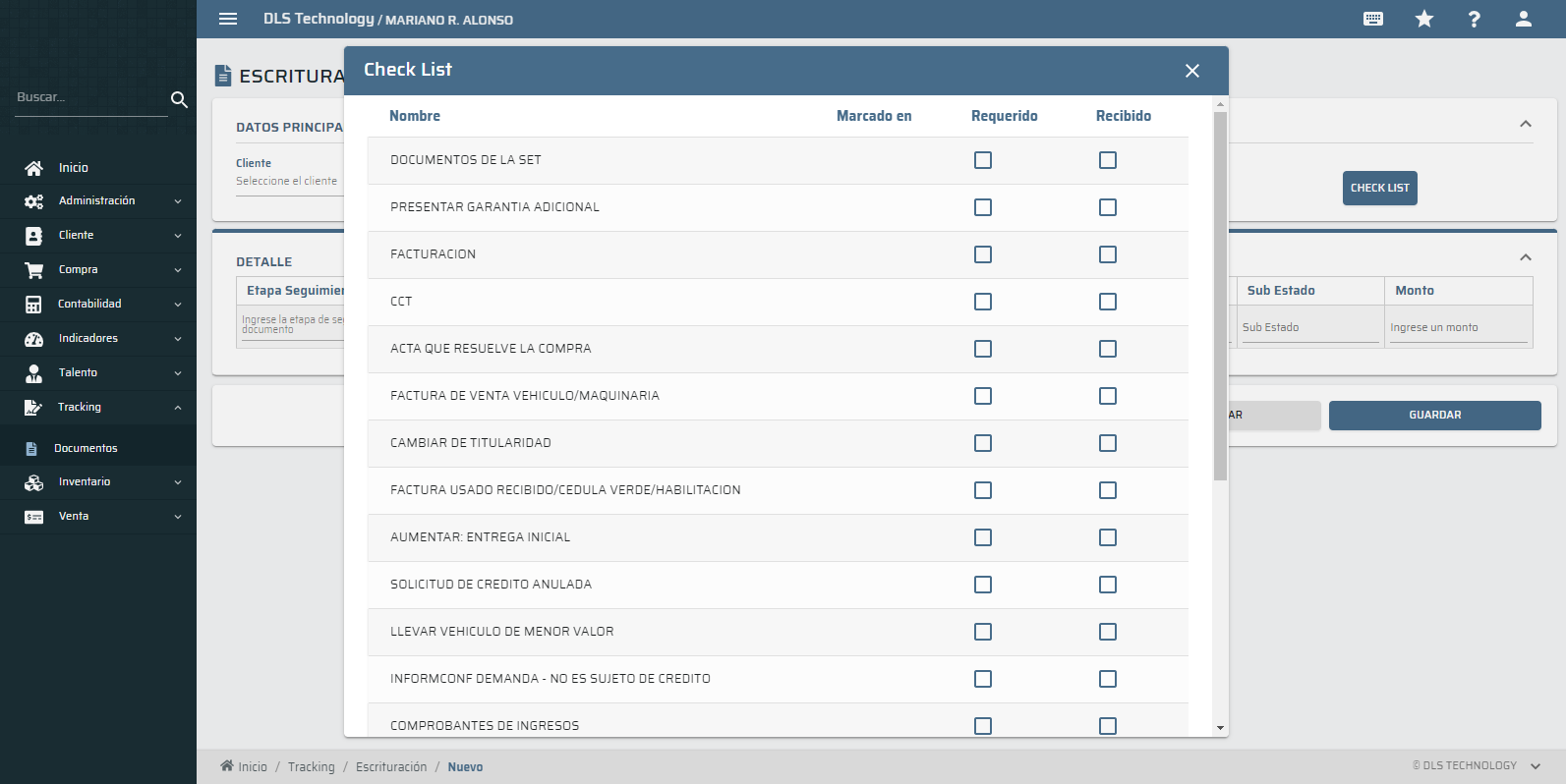Click the Buscar search field
Viewport: 1566px width, 784px height.
(x=90, y=98)
